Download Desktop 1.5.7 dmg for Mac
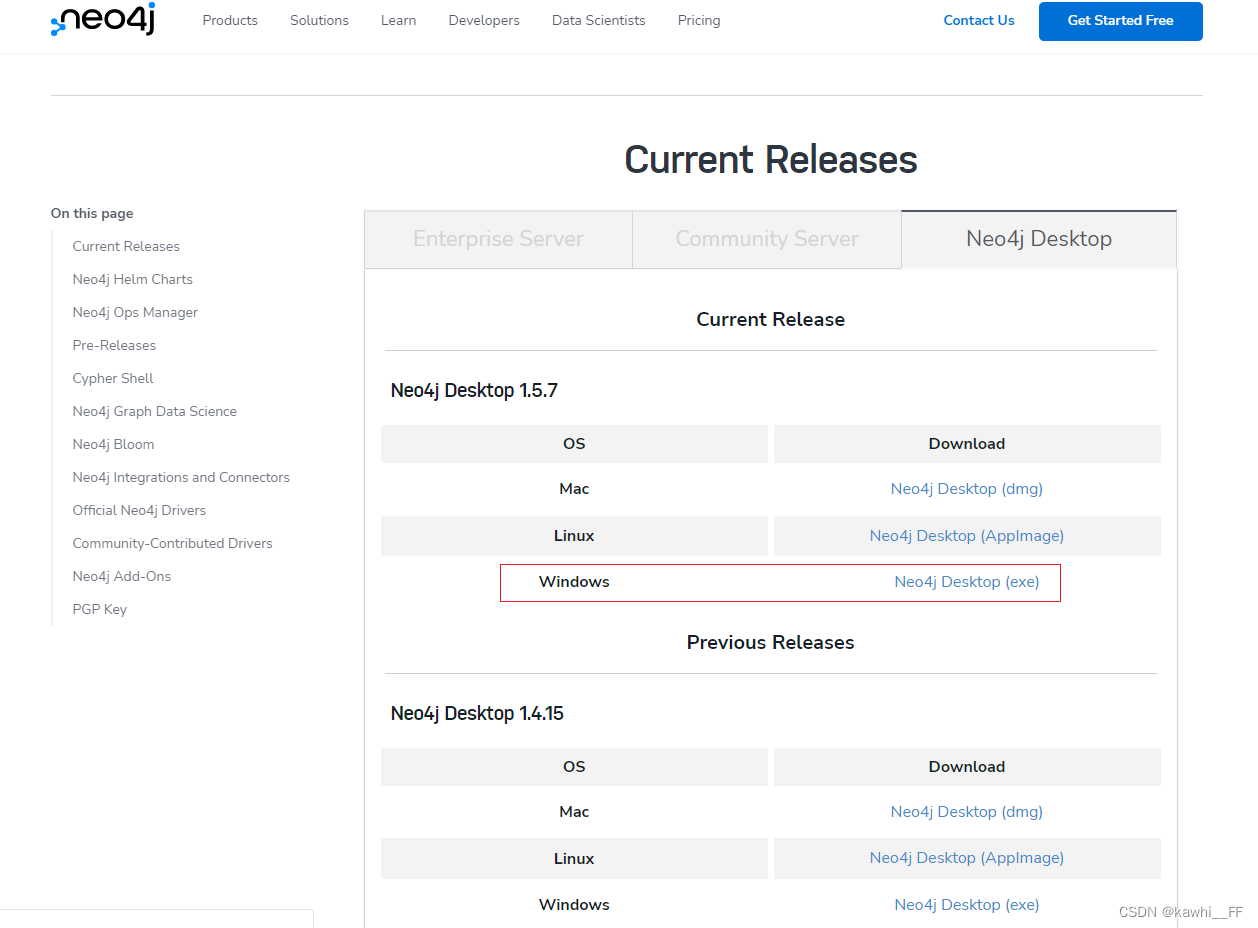The width and height of the screenshot is (1258, 928). point(967,489)
